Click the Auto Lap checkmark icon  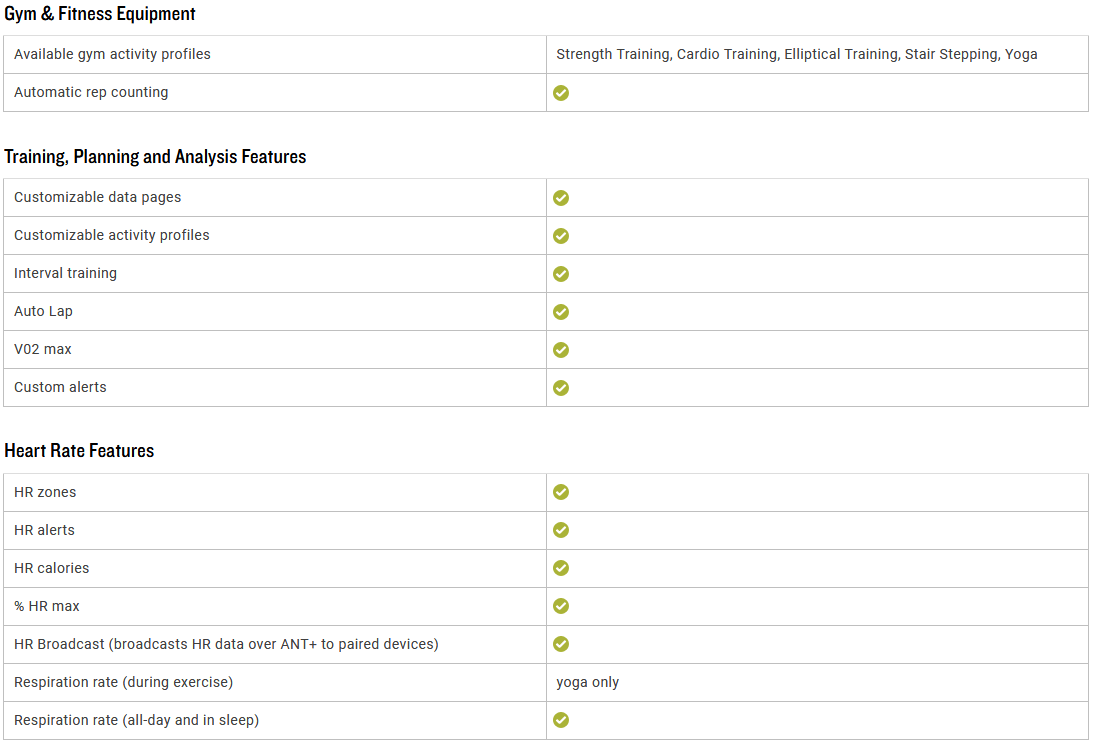(x=560, y=312)
